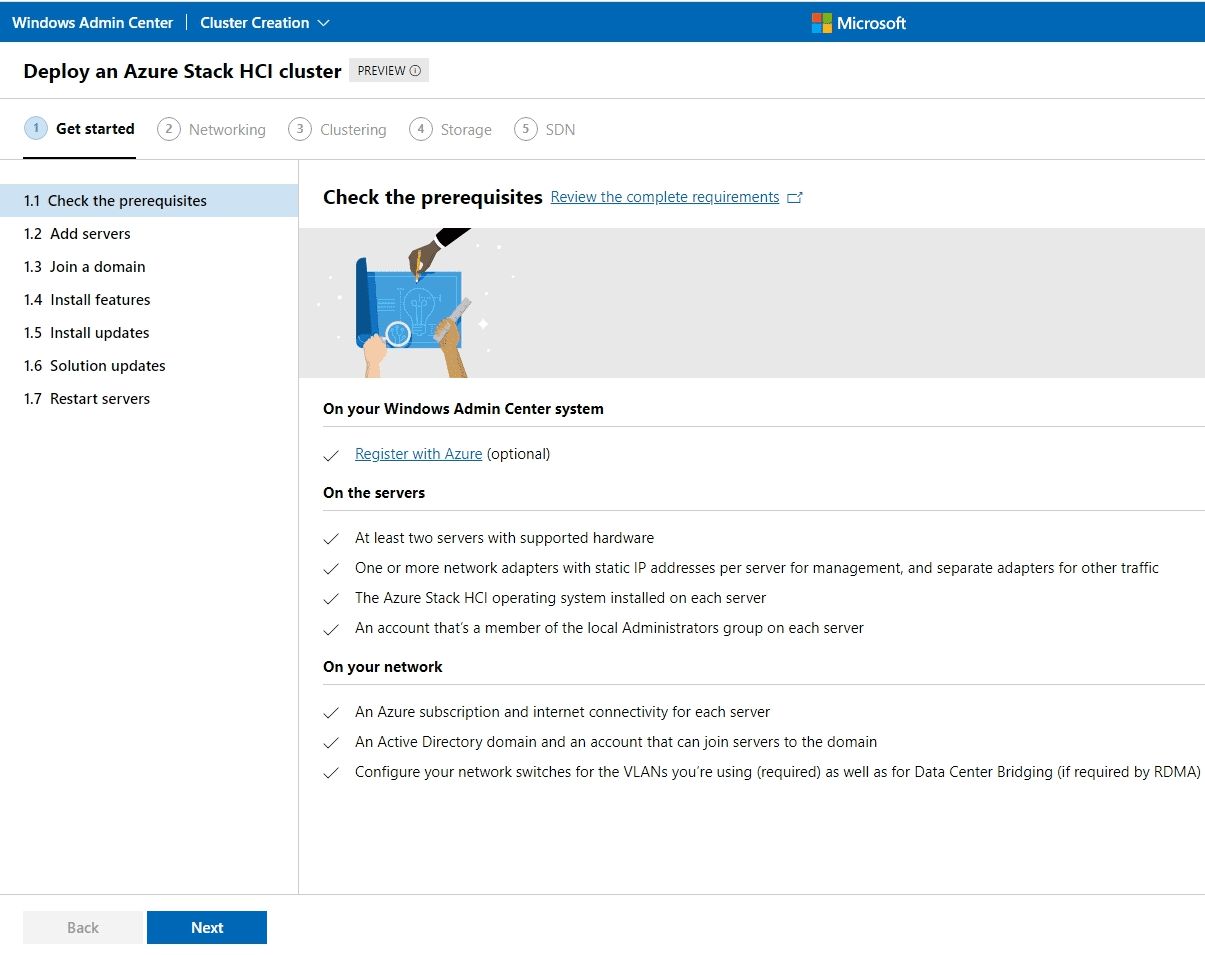The image size is (1205, 955).
Task: Click the Microsoft logo in header
Action: click(x=859, y=23)
